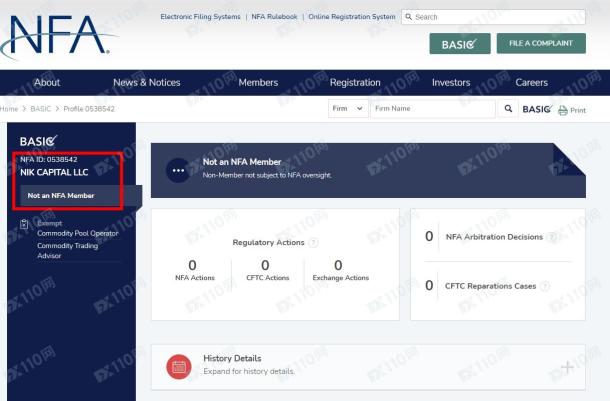Open the Members menu
This screenshot has height=401, width=610.
pos(258,82)
